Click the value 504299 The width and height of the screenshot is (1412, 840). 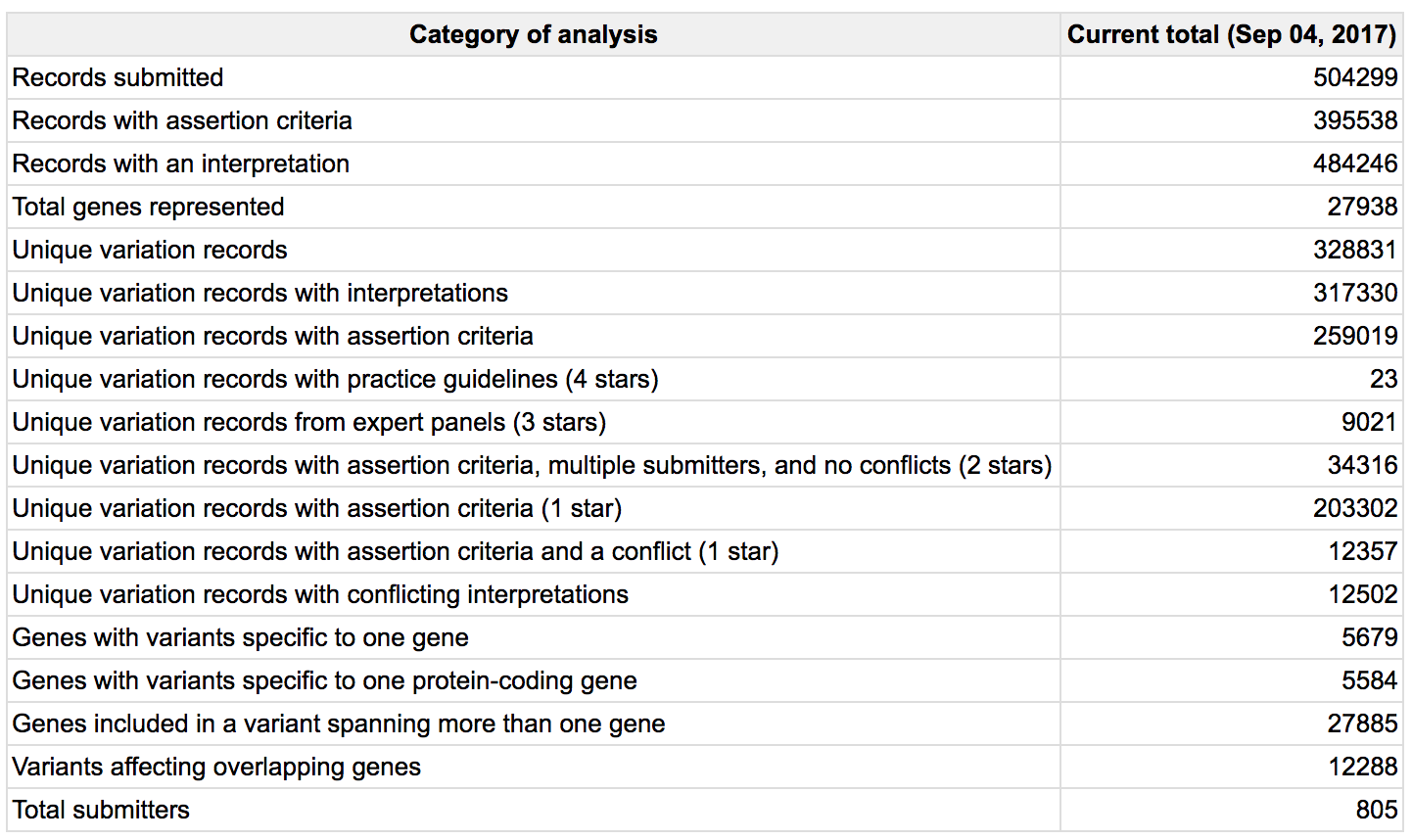point(1355,77)
